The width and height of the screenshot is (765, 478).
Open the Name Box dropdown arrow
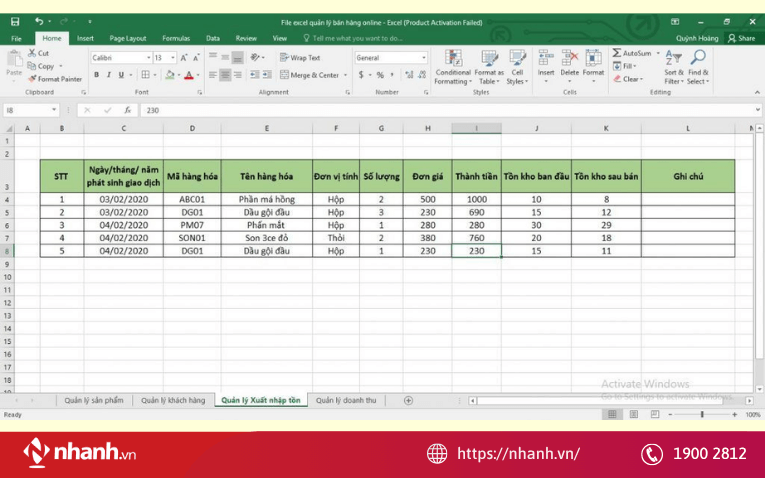[54, 110]
